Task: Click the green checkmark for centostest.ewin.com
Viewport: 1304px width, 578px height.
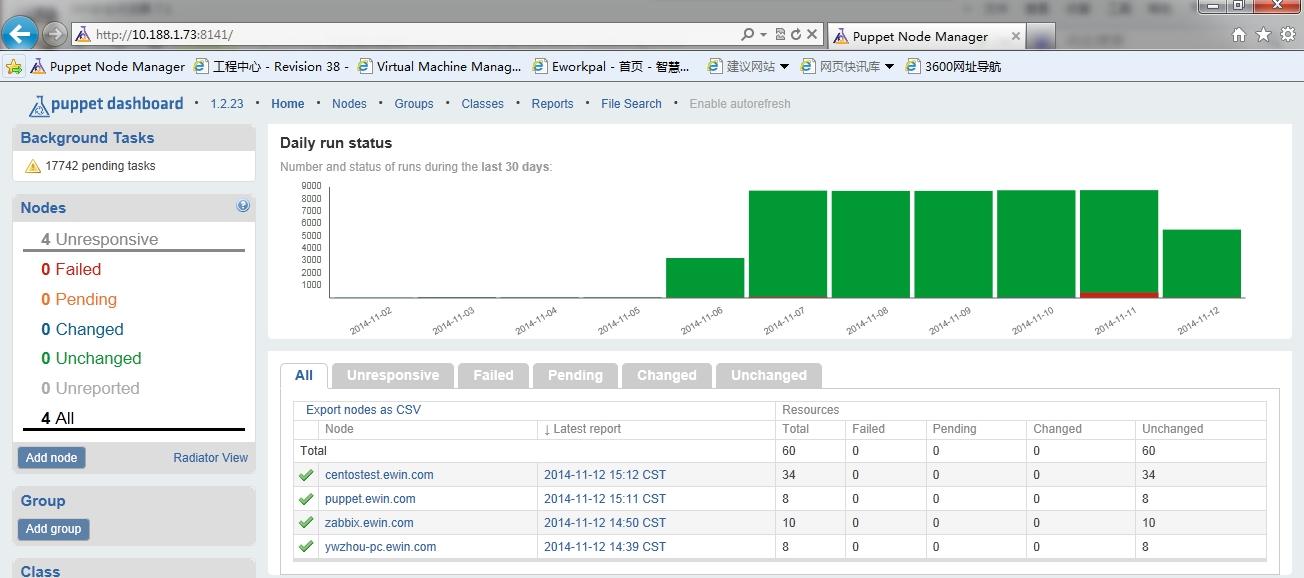Action: pos(306,475)
